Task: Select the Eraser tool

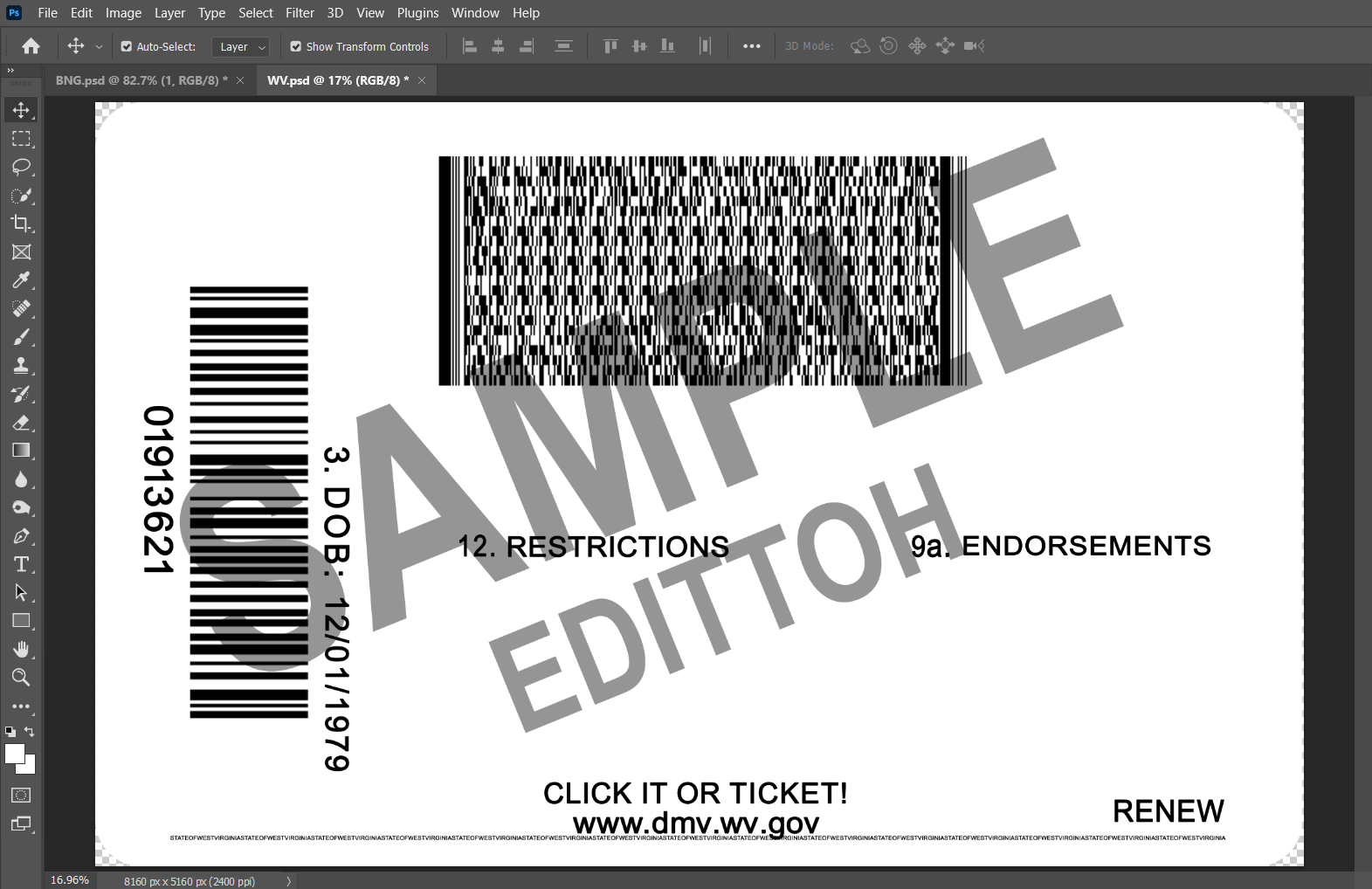Action: pyautogui.click(x=21, y=423)
